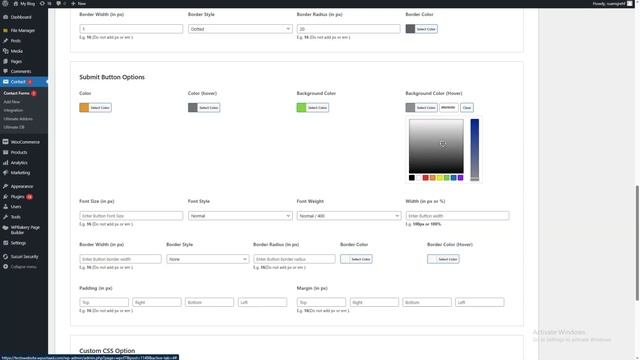Click inside the grayscale saturation picker square
The width and height of the screenshot is (640, 360).
[436, 146]
